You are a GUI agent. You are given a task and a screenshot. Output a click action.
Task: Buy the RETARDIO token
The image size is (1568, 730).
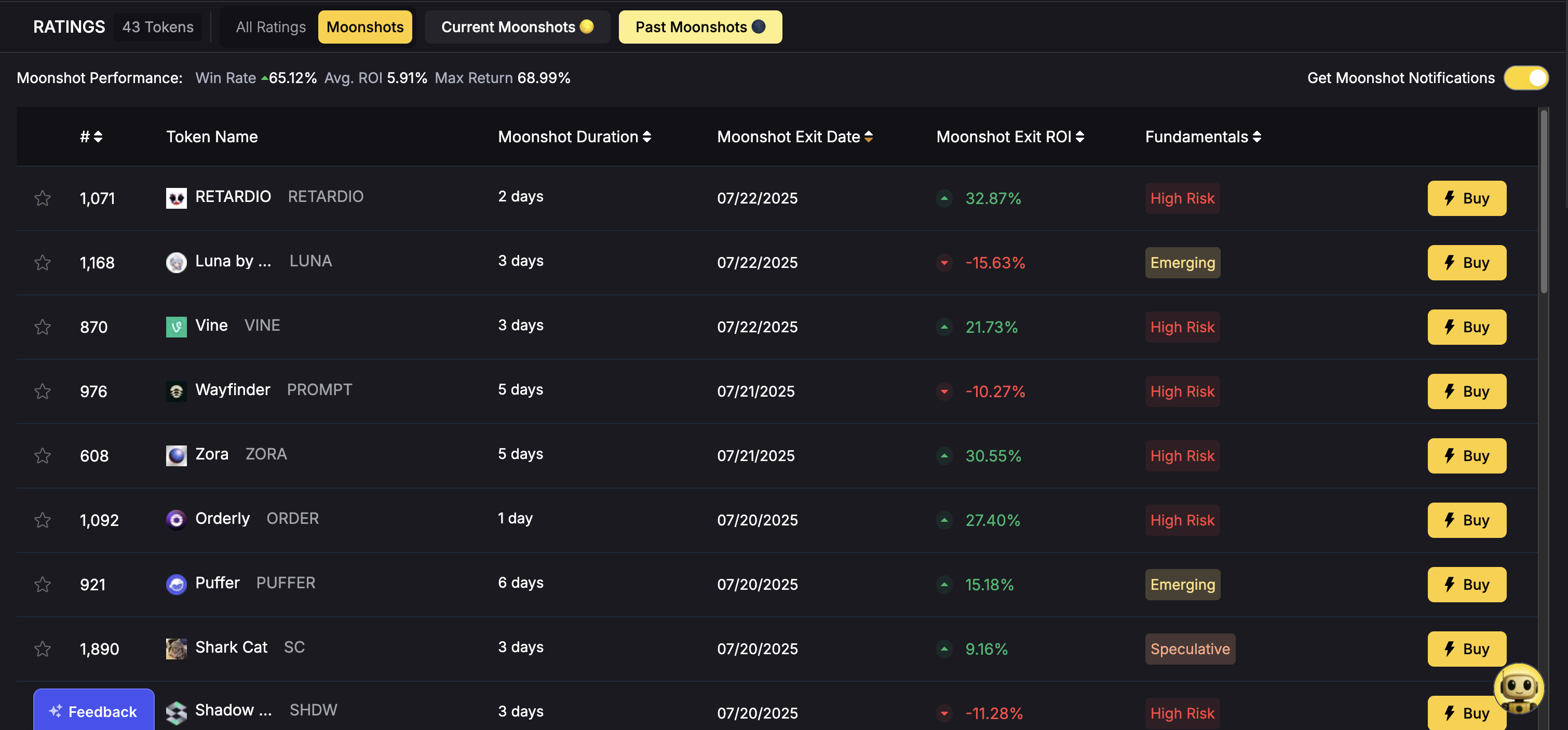tap(1466, 198)
